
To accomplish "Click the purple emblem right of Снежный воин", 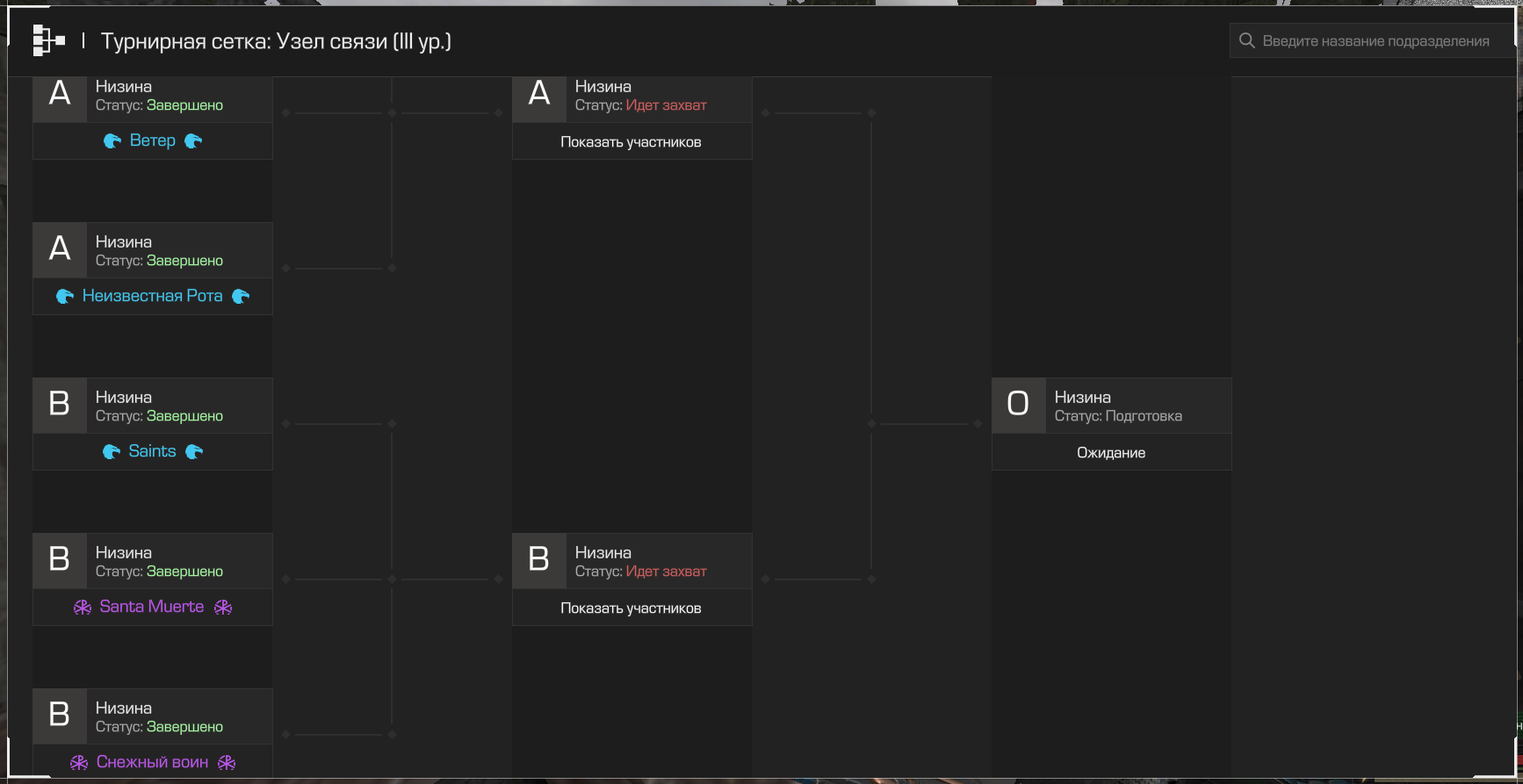I will (x=227, y=763).
